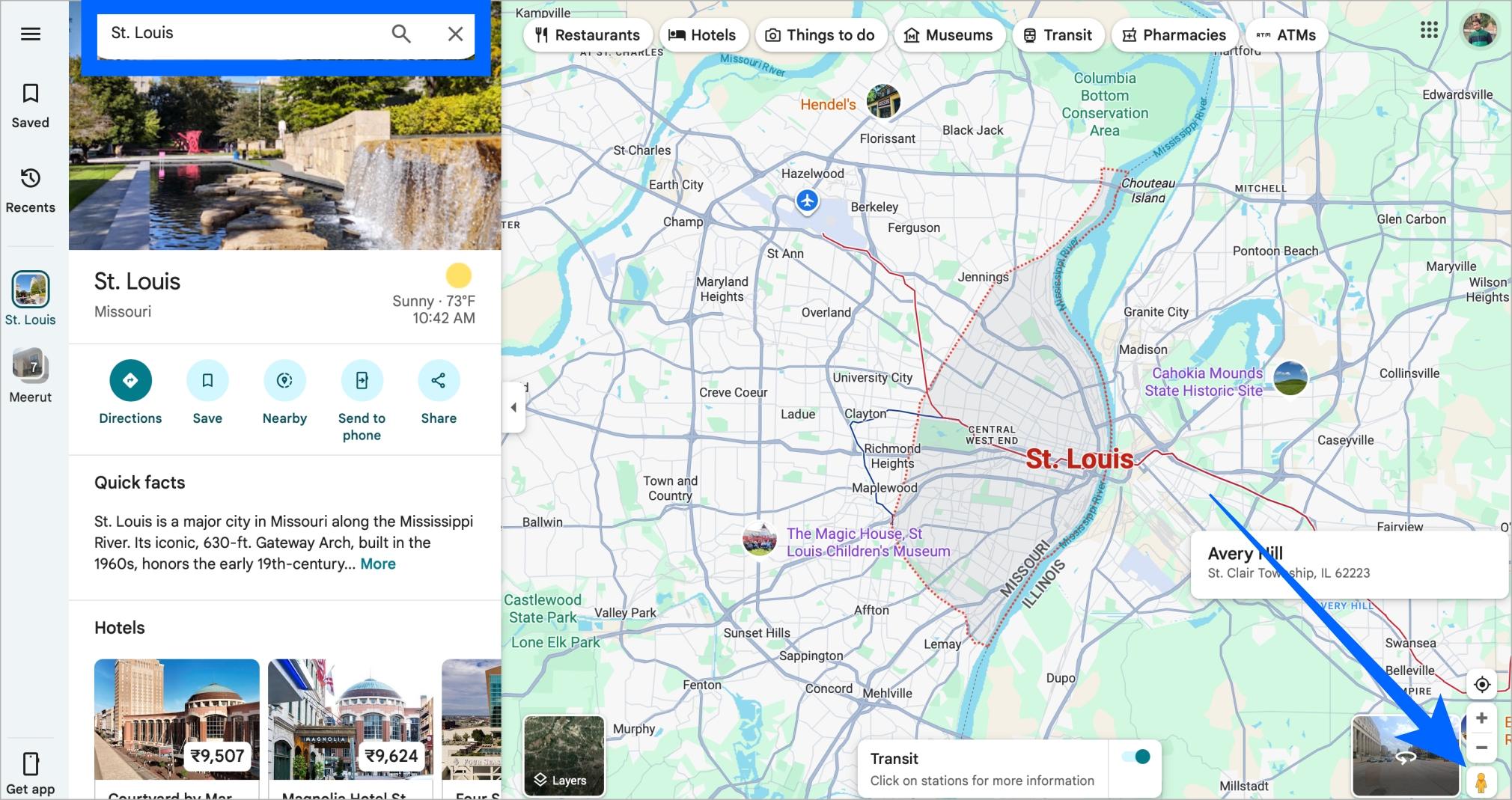Clear the St. Louis search text
This screenshot has width=1512, height=800.
[x=455, y=34]
